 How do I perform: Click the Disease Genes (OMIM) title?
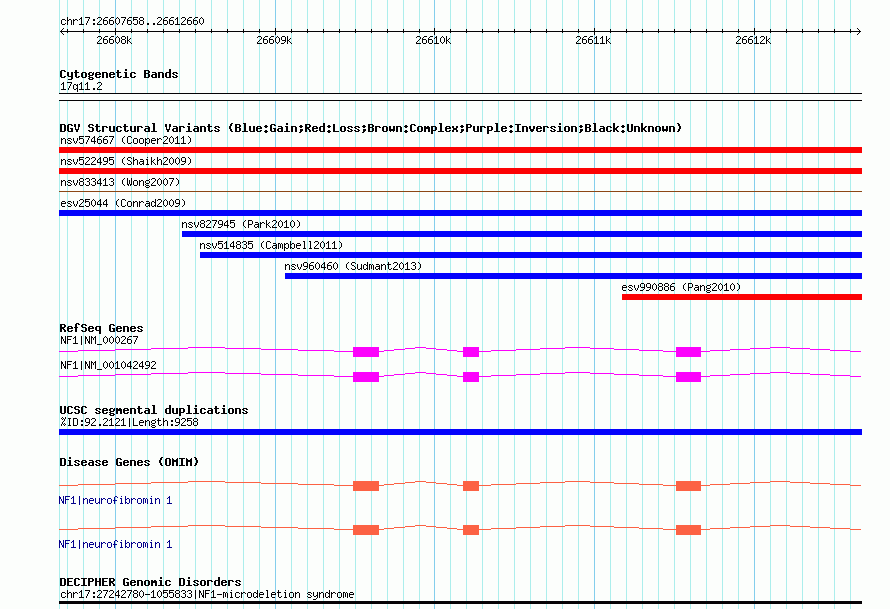click(x=129, y=462)
